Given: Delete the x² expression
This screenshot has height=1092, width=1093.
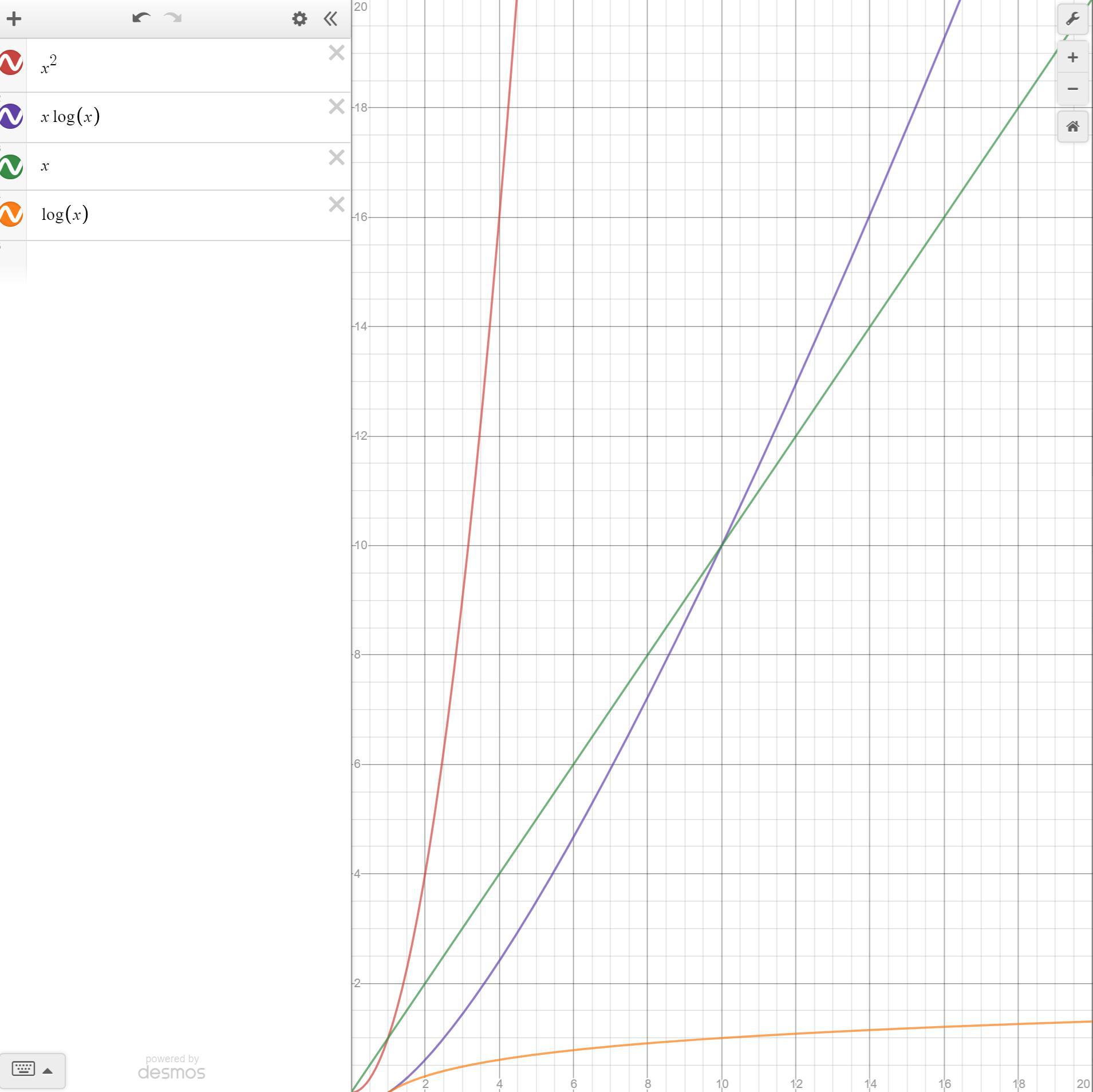Looking at the screenshot, I should click(336, 53).
